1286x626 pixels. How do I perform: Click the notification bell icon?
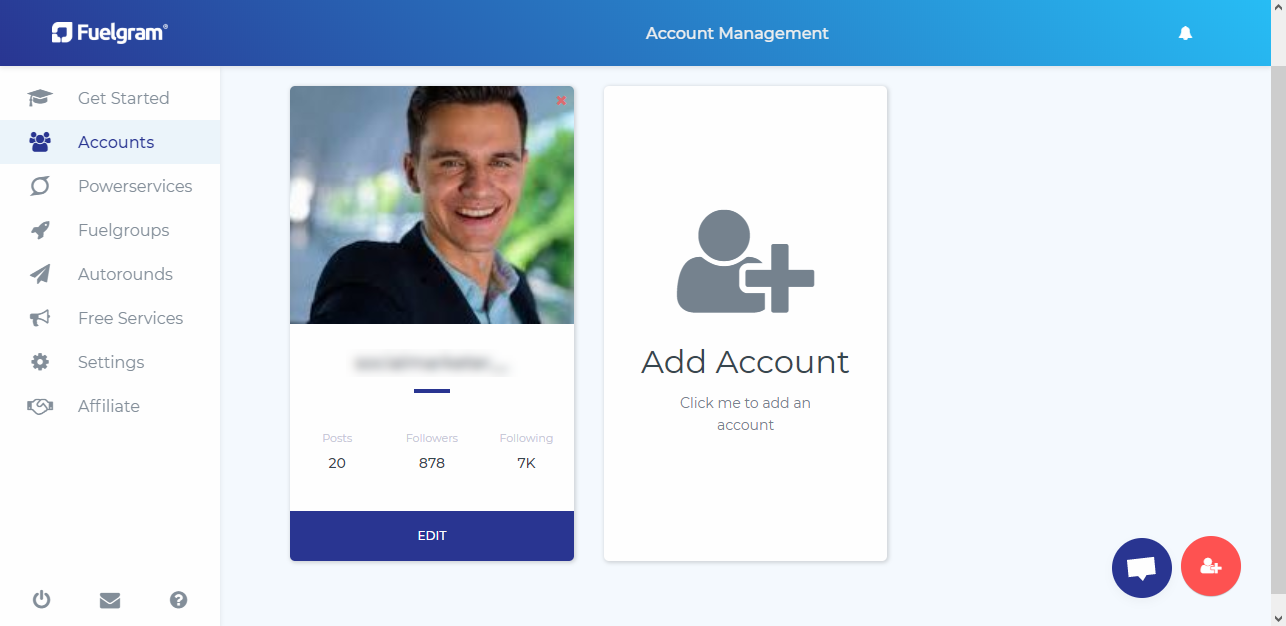pos(1185,33)
